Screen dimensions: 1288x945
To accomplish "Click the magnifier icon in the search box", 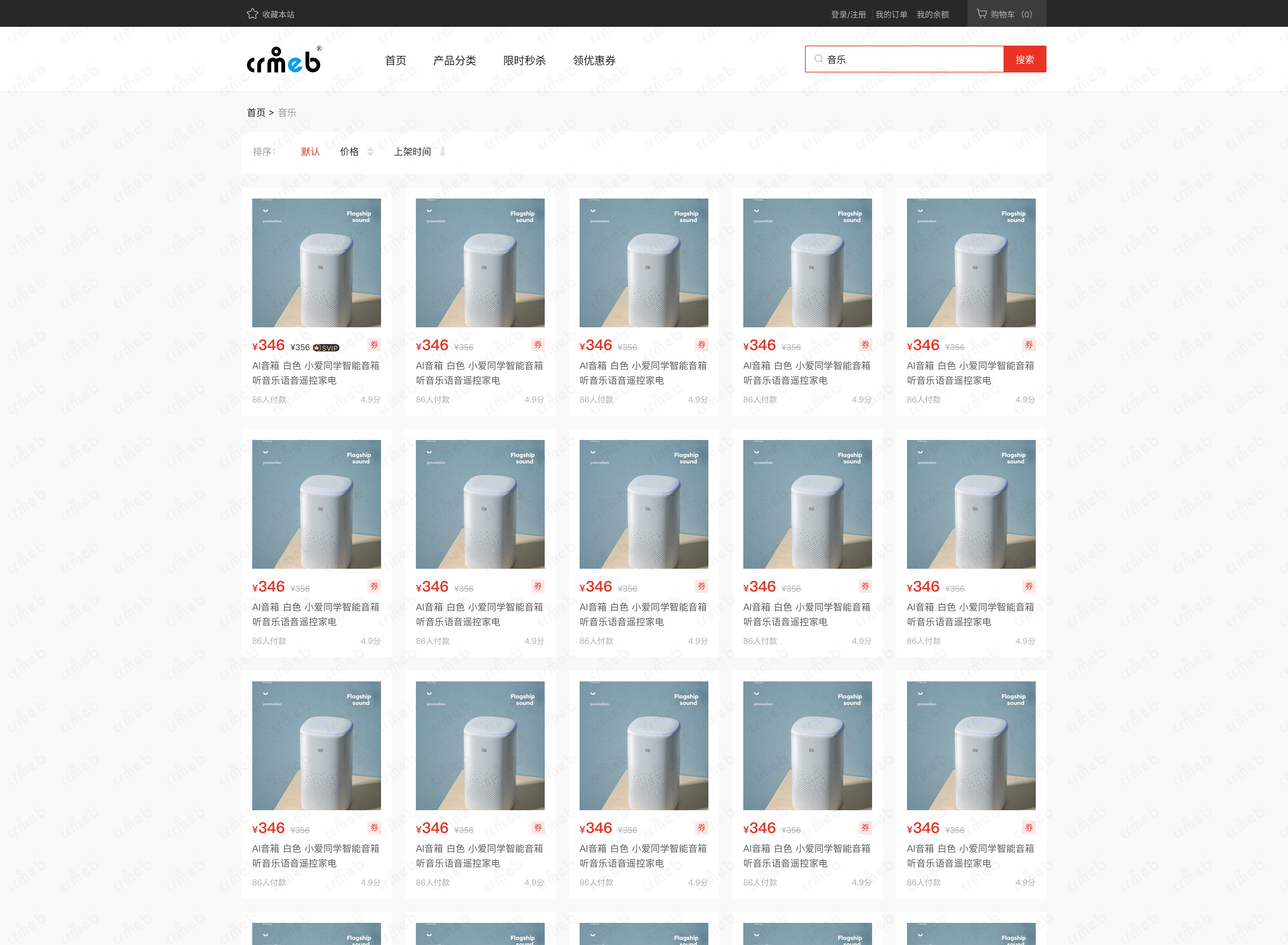I will pos(818,59).
